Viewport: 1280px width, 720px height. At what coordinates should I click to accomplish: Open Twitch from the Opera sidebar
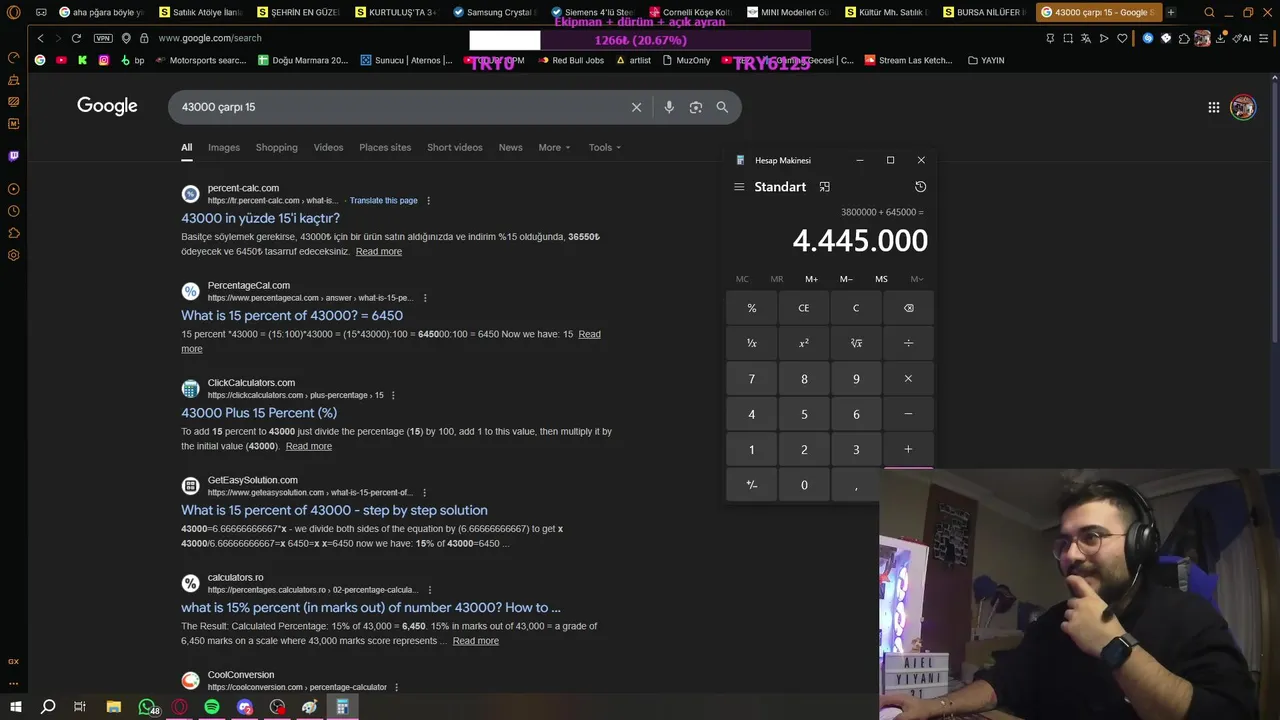pyautogui.click(x=14, y=156)
